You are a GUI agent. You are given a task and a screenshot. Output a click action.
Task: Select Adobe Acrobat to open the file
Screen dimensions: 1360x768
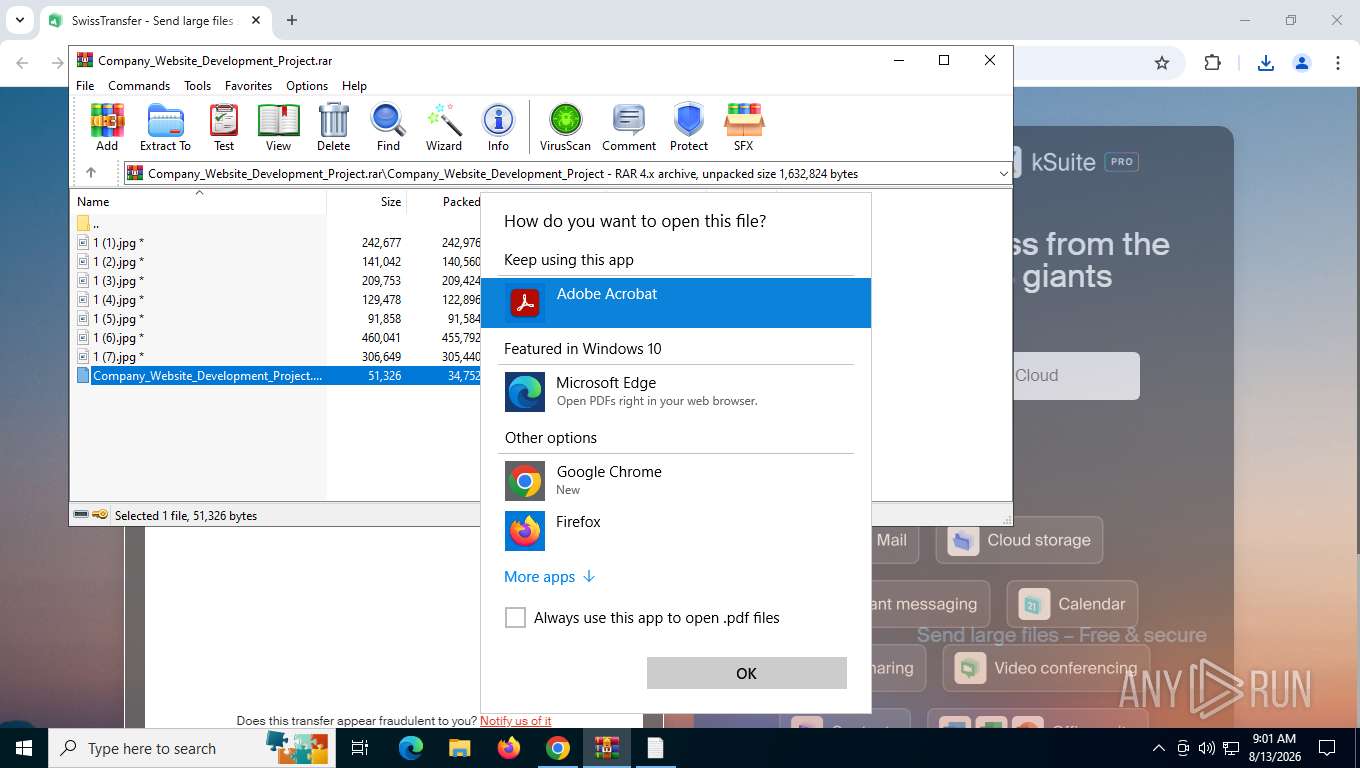point(676,303)
